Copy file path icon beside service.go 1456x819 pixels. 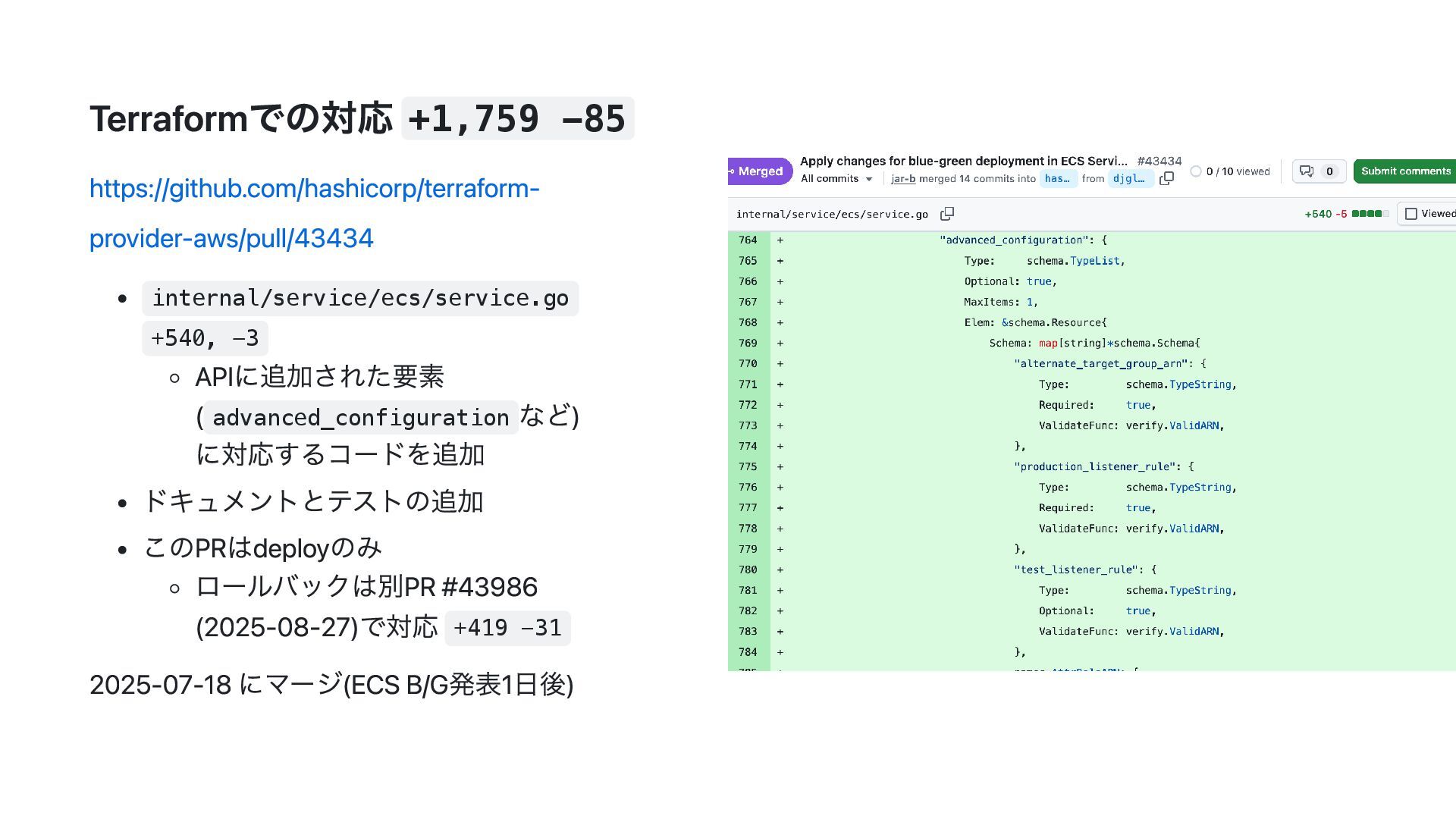pyautogui.click(x=947, y=214)
